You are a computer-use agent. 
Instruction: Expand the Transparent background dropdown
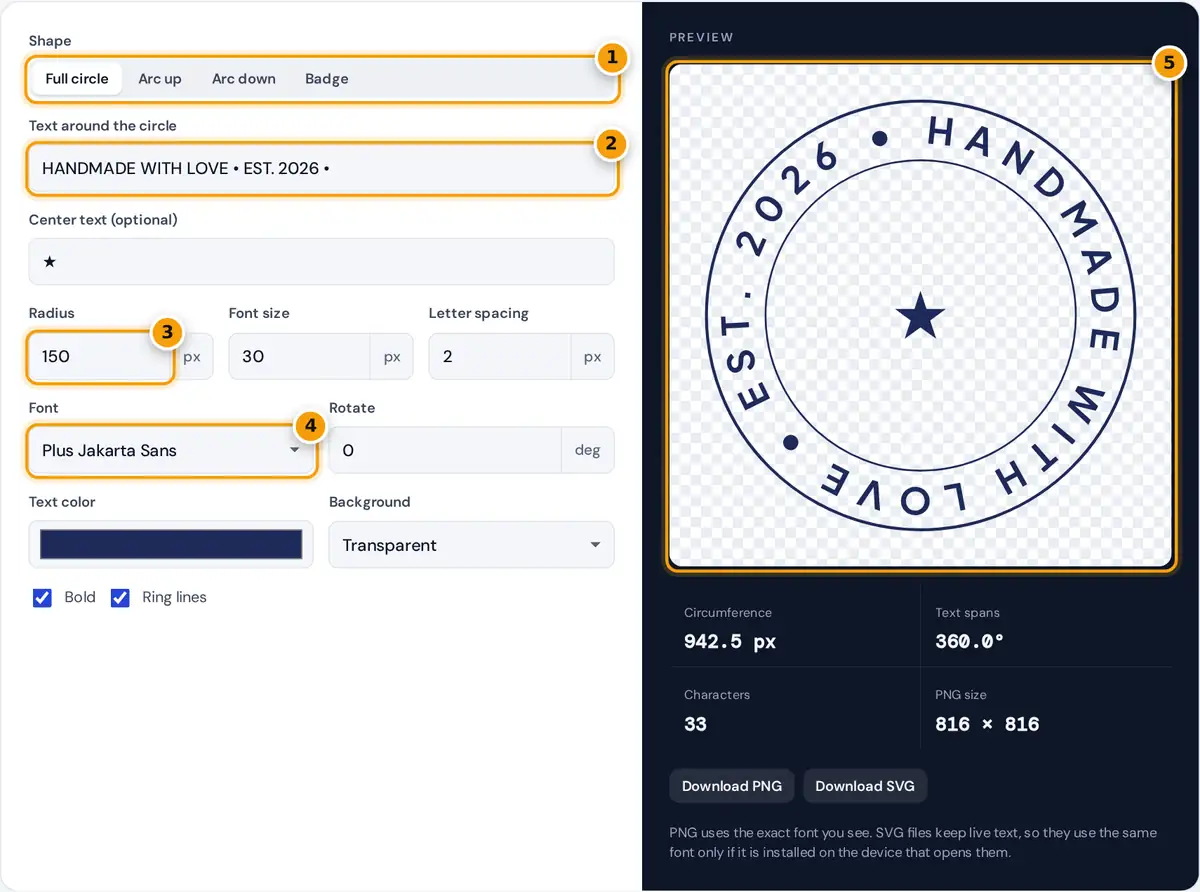coord(471,545)
